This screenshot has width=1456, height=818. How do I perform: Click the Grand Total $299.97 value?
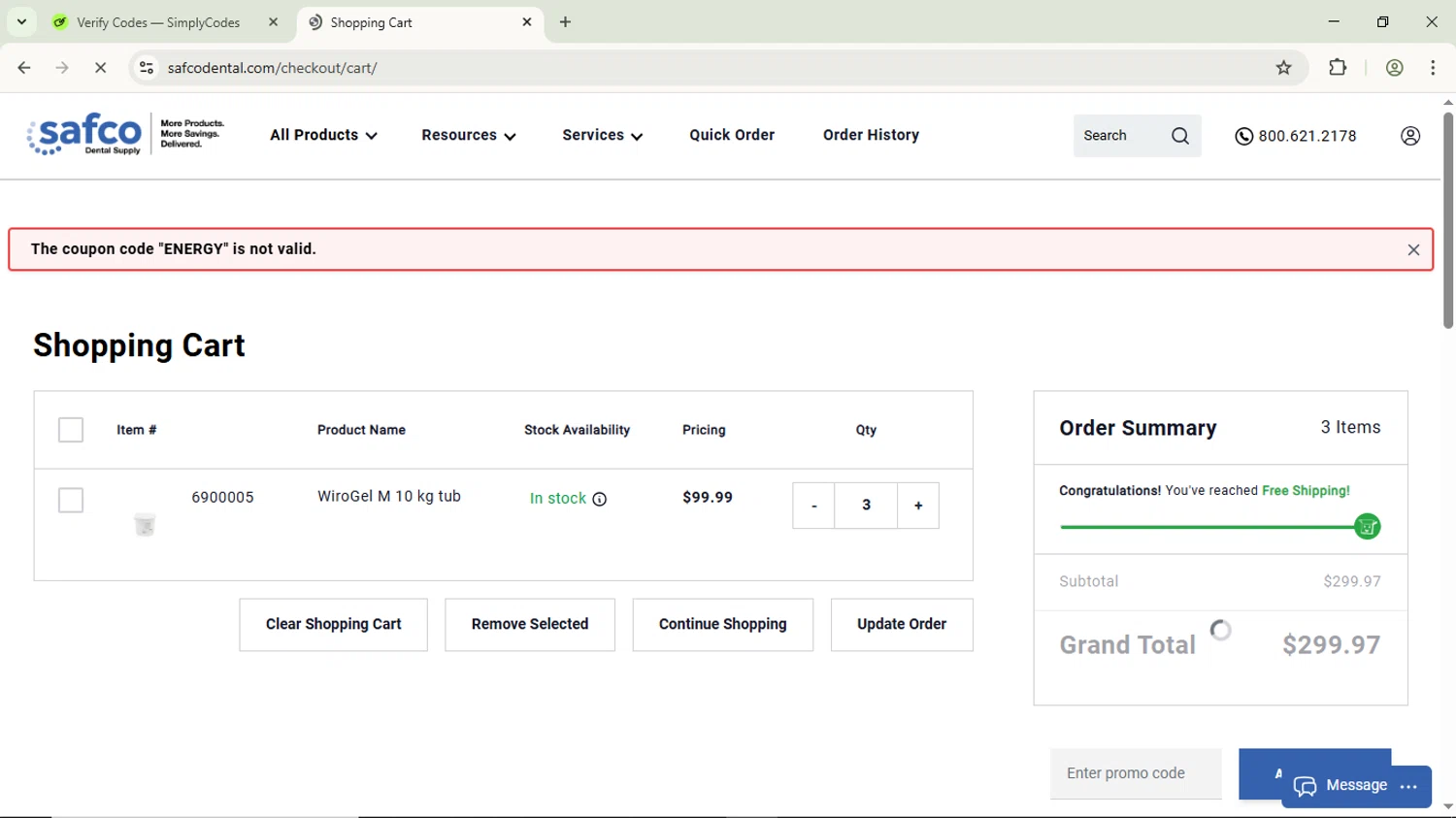pyautogui.click(x=1331, y=645)
